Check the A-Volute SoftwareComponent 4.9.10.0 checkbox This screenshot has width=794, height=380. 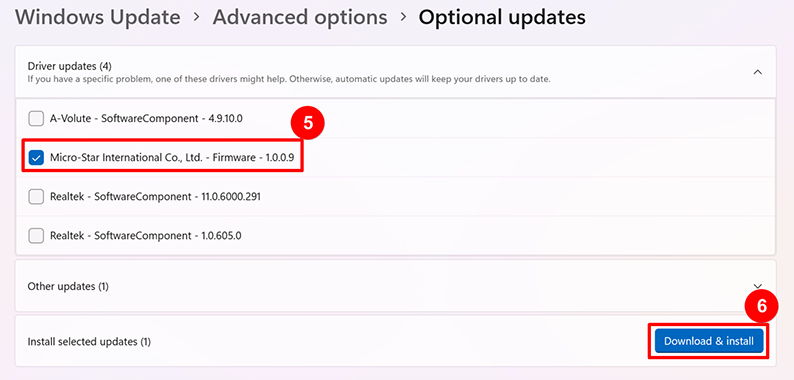36,119
